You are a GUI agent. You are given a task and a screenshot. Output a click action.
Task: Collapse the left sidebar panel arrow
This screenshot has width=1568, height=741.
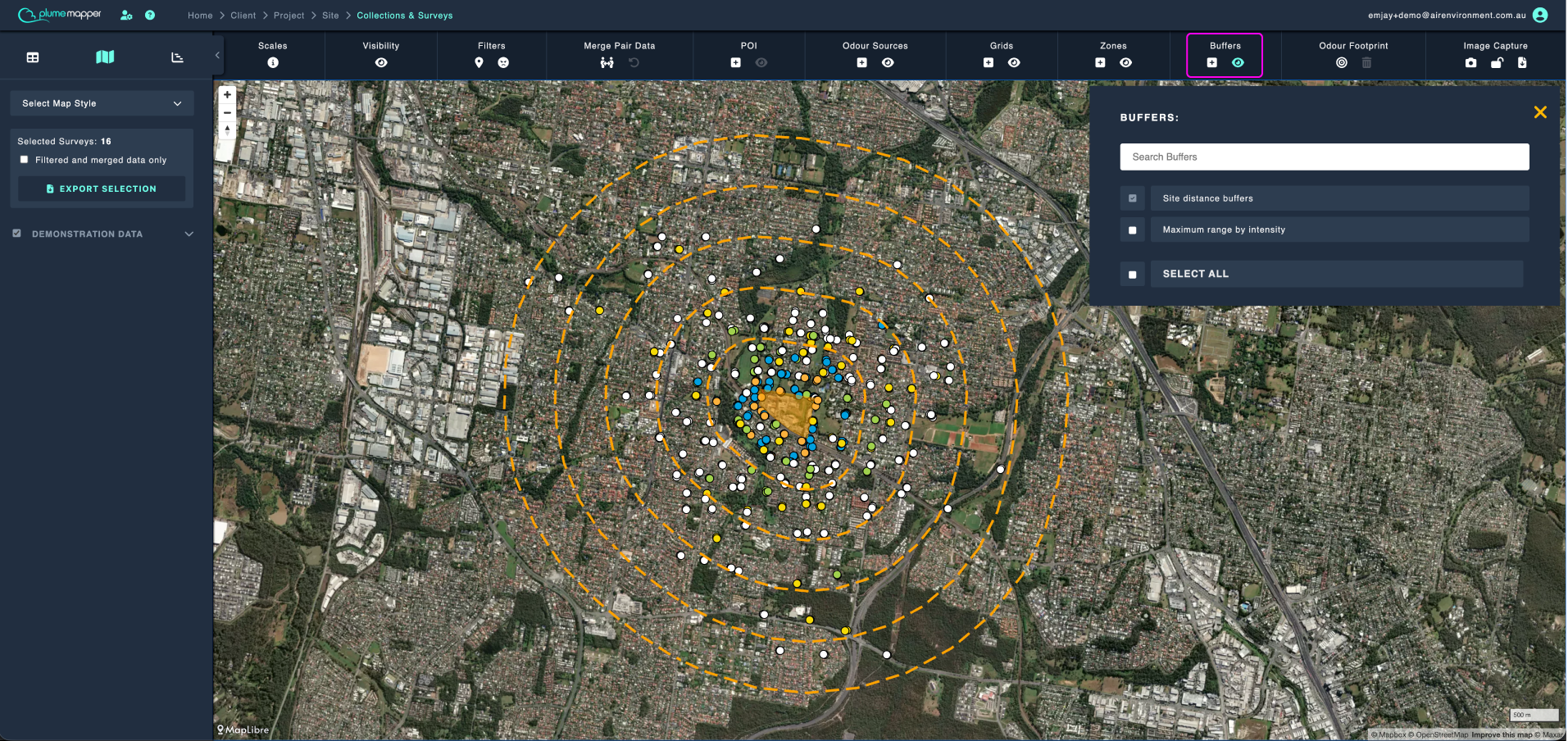point(217,55)
